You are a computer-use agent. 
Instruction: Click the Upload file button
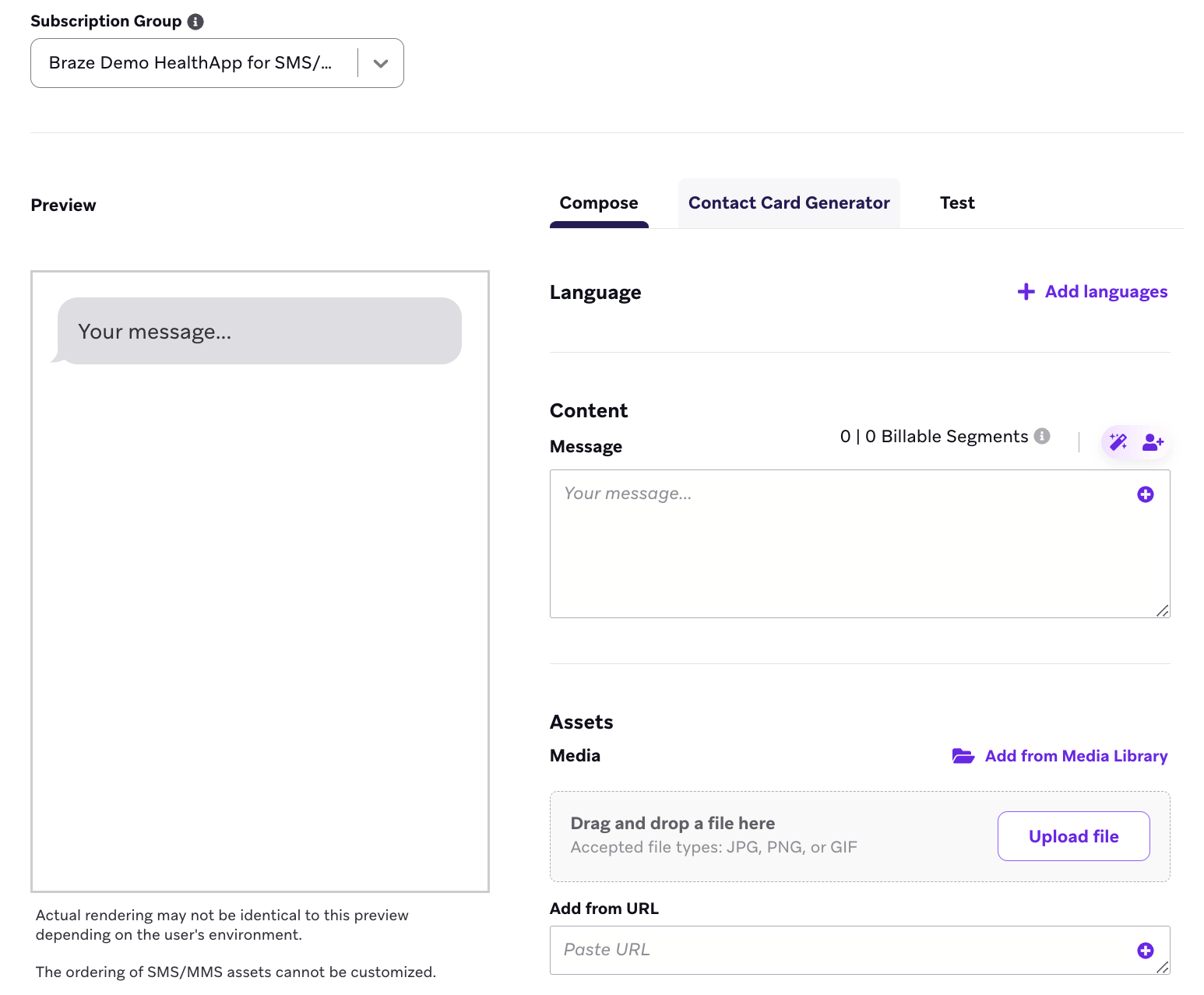click(x=1073, y=836)
